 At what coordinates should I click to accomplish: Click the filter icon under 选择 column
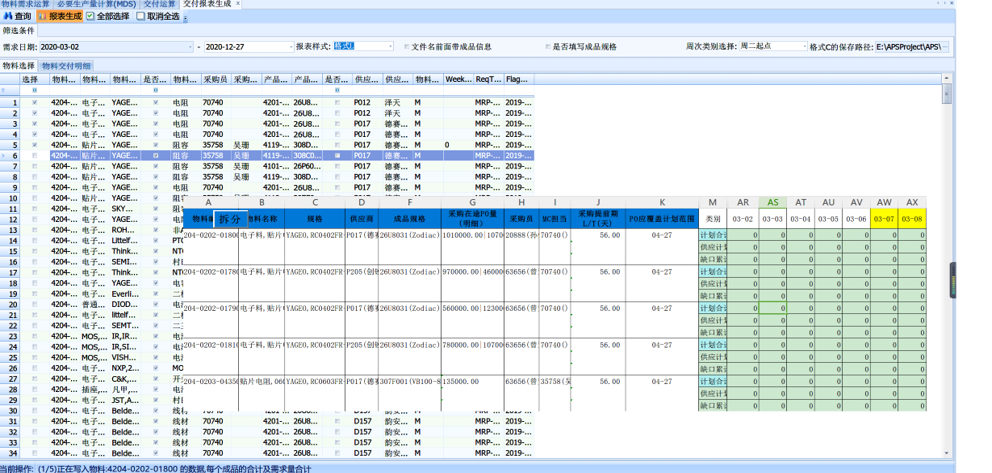(35, 90)
